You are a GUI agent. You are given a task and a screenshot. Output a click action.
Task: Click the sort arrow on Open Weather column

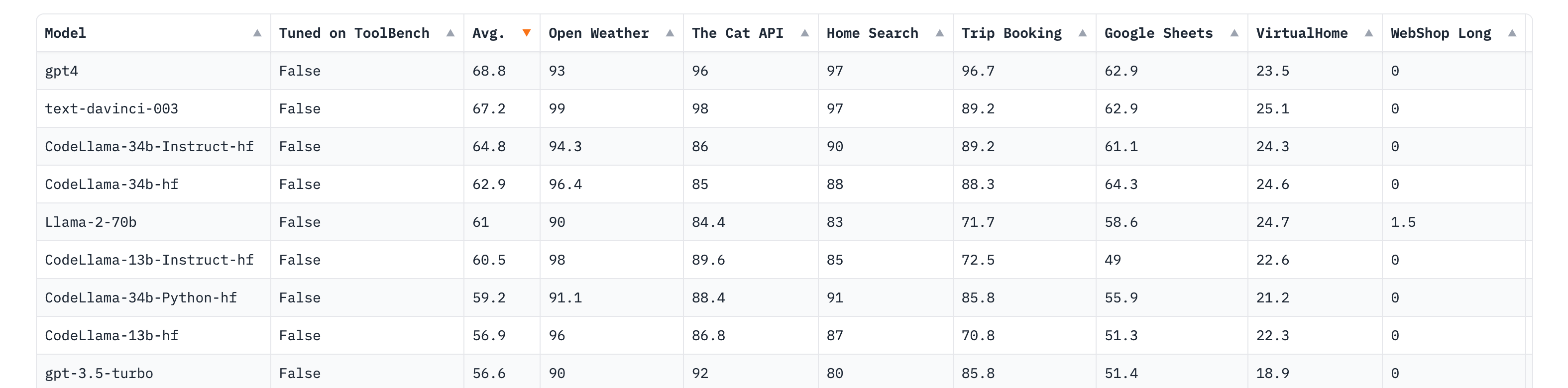tap(669, 33)
